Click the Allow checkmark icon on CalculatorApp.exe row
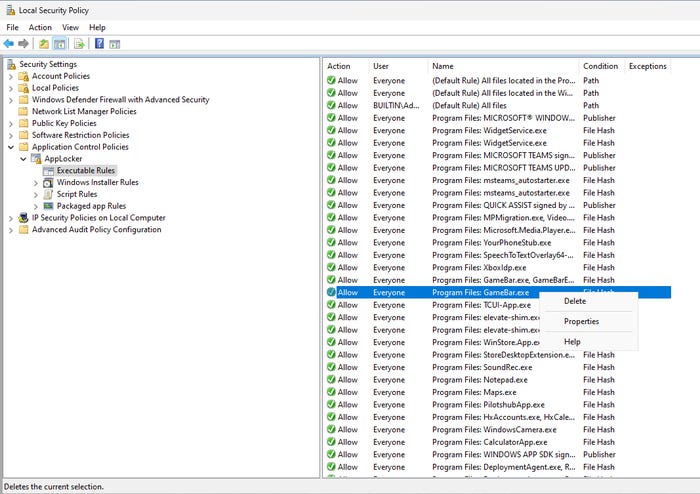 (x=331, y=442)
